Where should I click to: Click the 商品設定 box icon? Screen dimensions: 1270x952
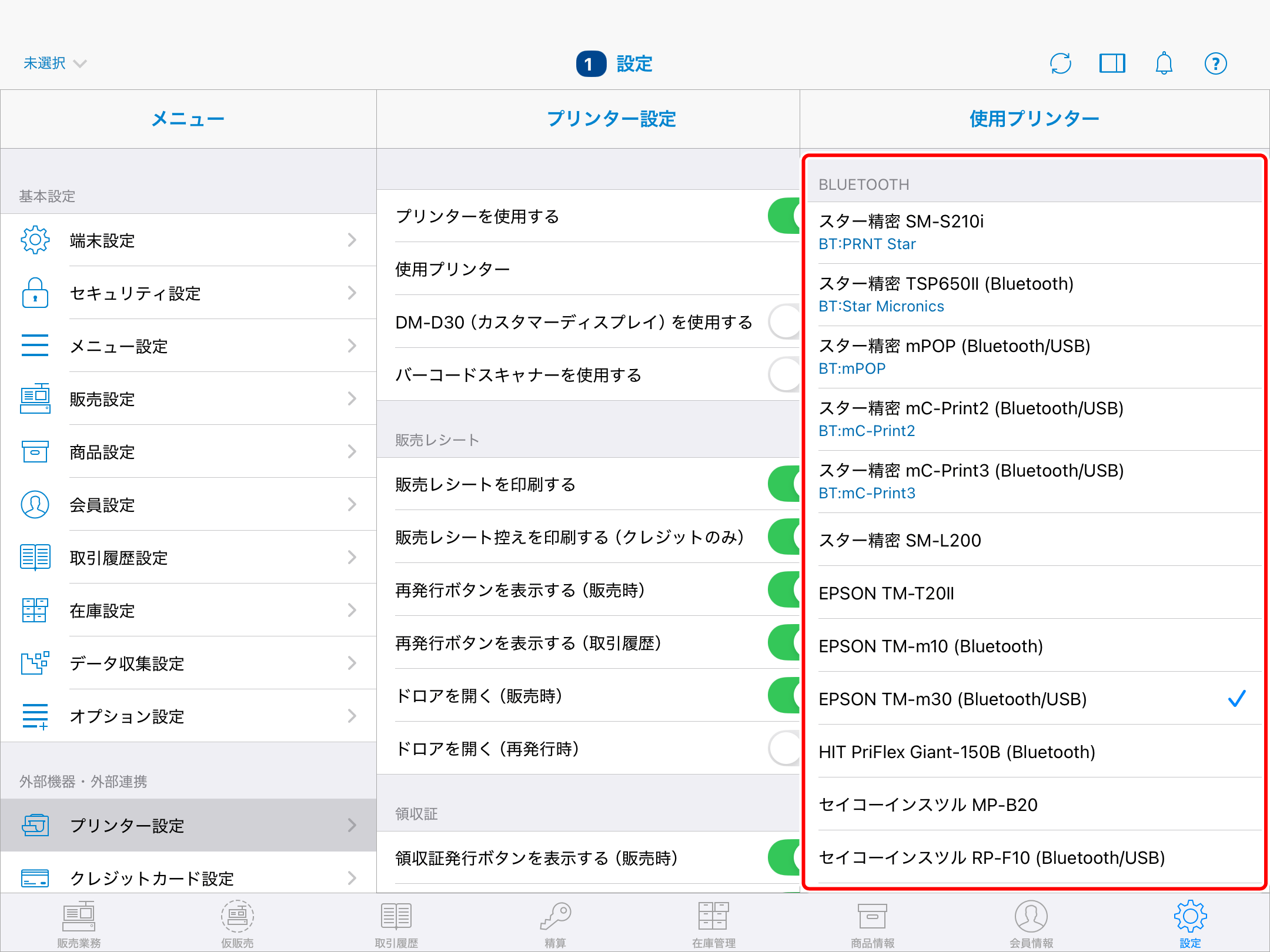(35, 451)
